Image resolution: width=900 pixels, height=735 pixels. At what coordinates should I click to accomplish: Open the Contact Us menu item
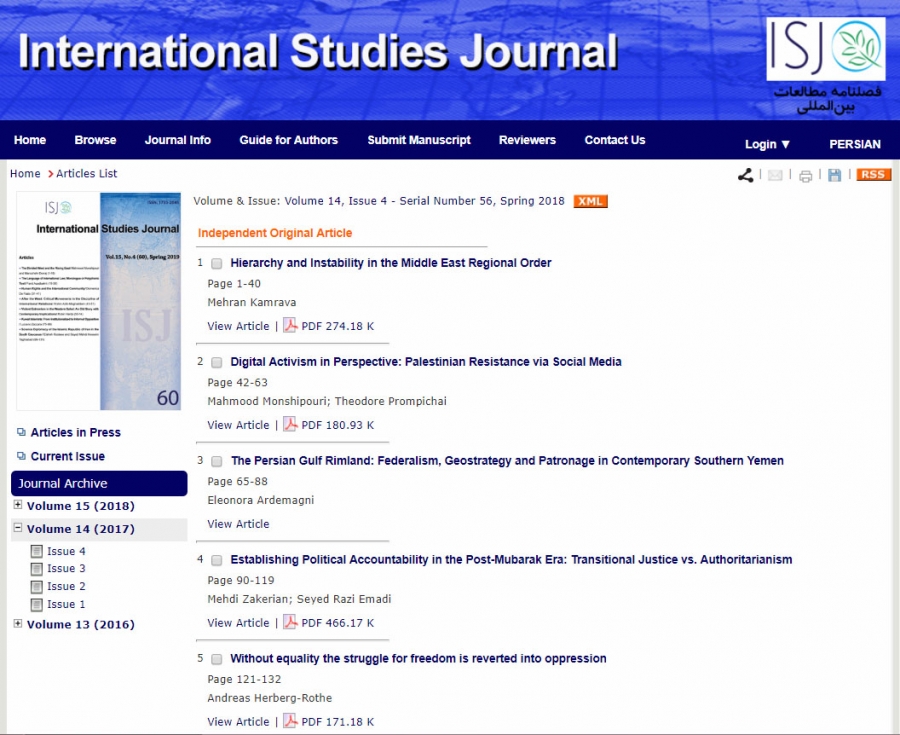pyautogui.click(x=615, y=140)
